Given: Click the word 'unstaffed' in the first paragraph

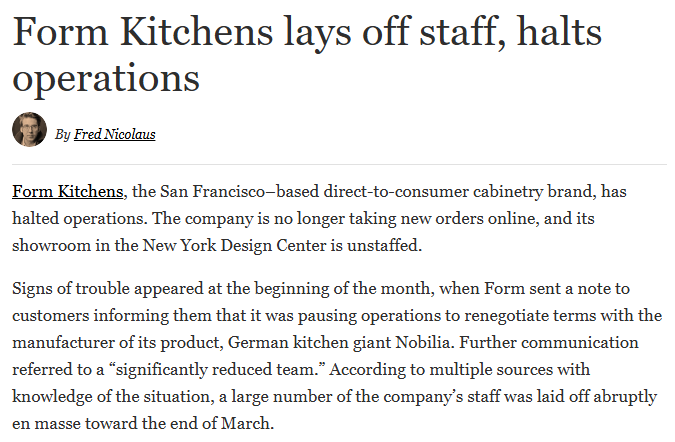Looking at the screenshot, I should coord(382,245).
